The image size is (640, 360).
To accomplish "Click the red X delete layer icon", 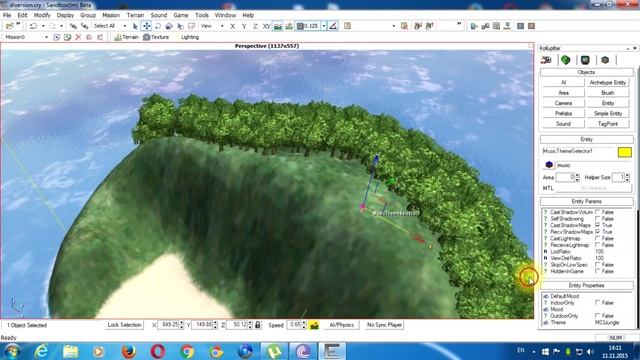I will [x=78, y=37].
